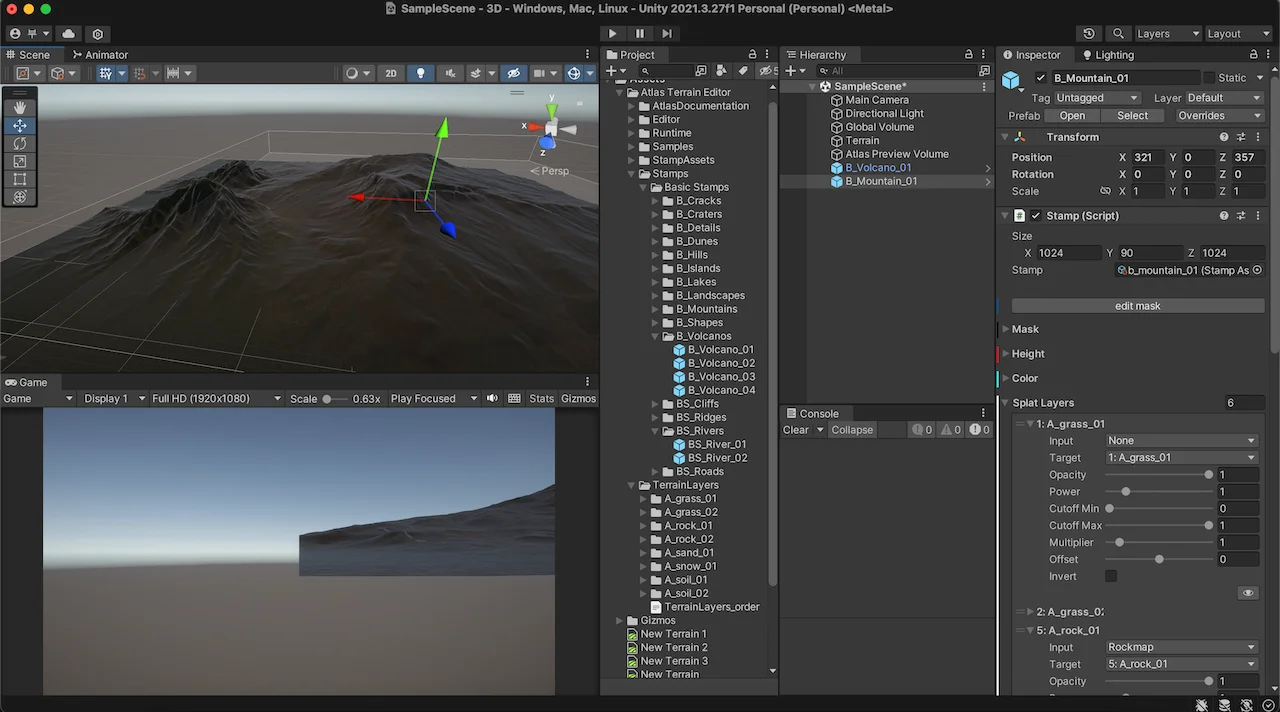Viewport: 1280px width, 712px height.
Task: Click the Stats button in Game view
Action: tap(542, 398)
